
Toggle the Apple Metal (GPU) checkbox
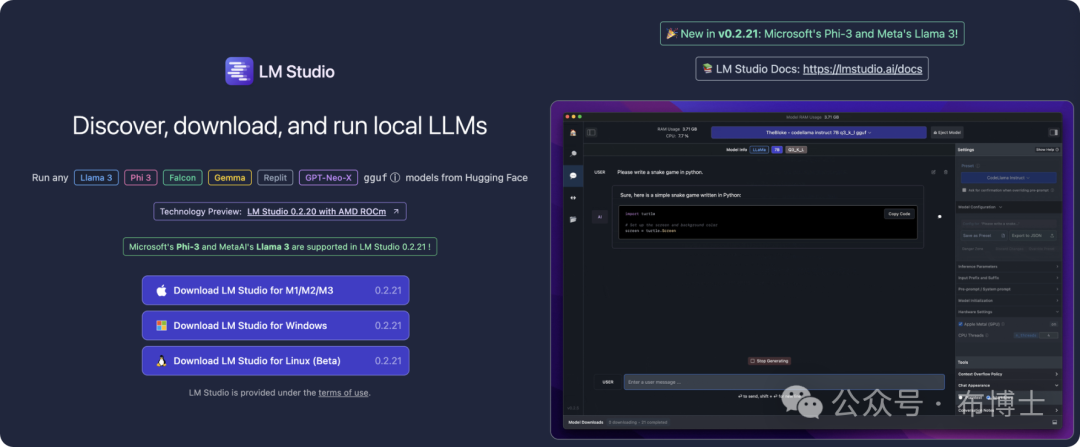click(x=962, y=324)
